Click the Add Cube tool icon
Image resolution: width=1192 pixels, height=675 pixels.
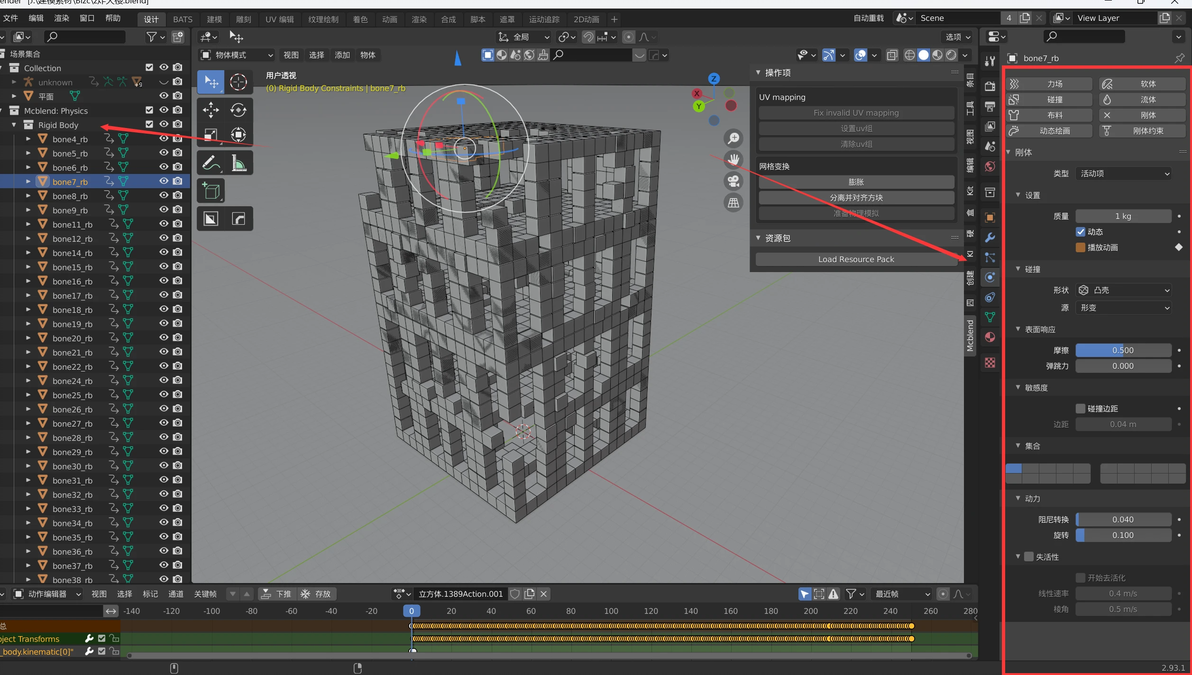[x=211, y=190]
